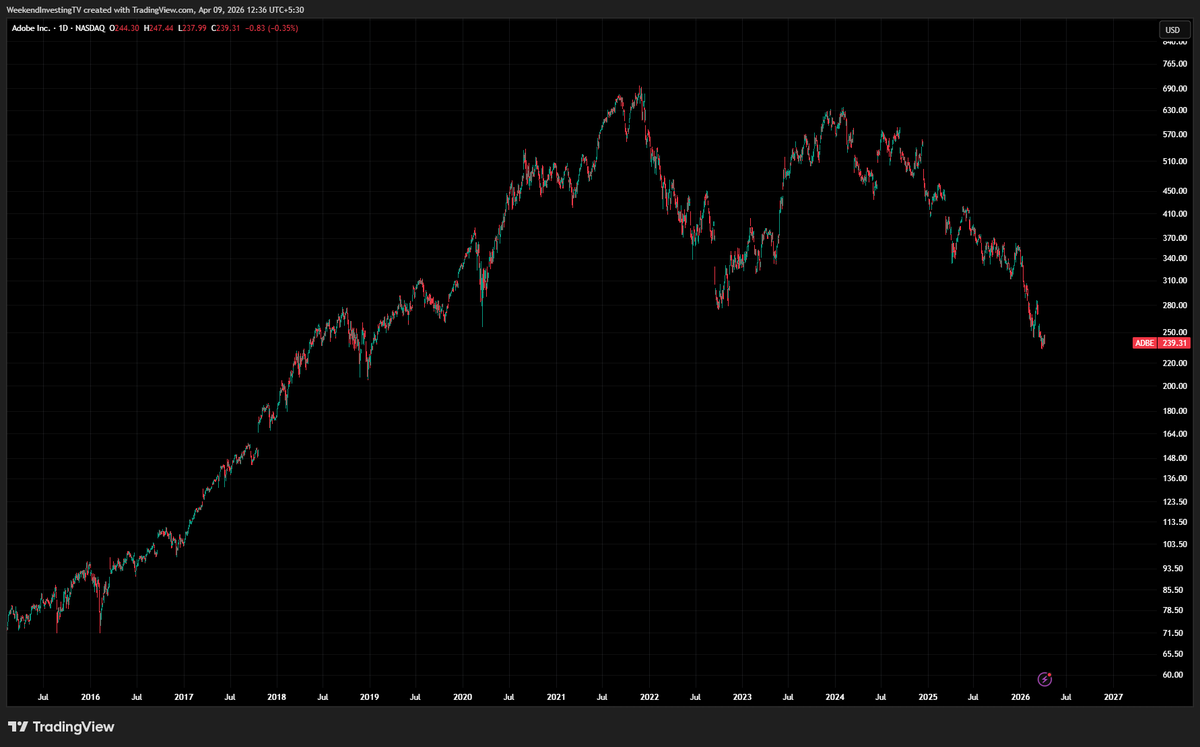Viewport: 1200px width, 747px height.
Task: Click the 2023 time axis label
Action: click(x=742, y=696)
